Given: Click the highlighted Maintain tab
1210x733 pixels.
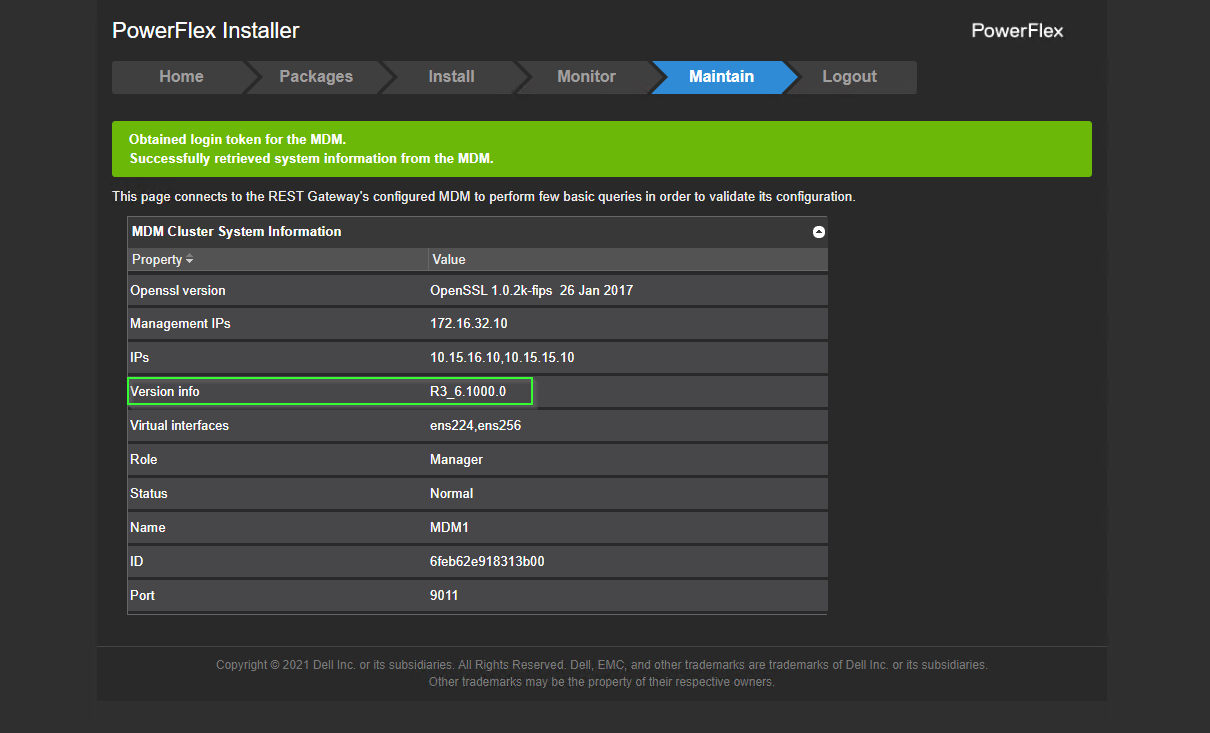Looking at the screenshot, I should click(721, 77).
